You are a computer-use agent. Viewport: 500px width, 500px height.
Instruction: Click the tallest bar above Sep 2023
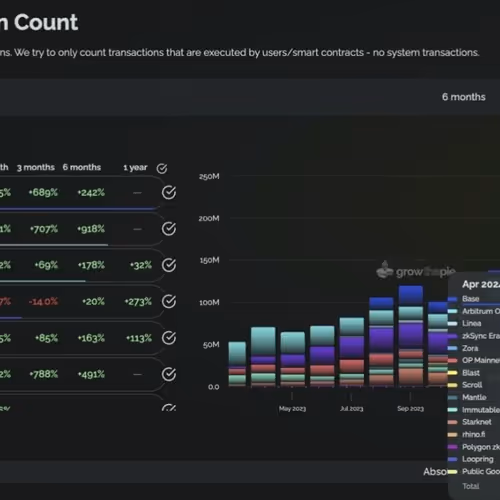(x=411, y=336)
